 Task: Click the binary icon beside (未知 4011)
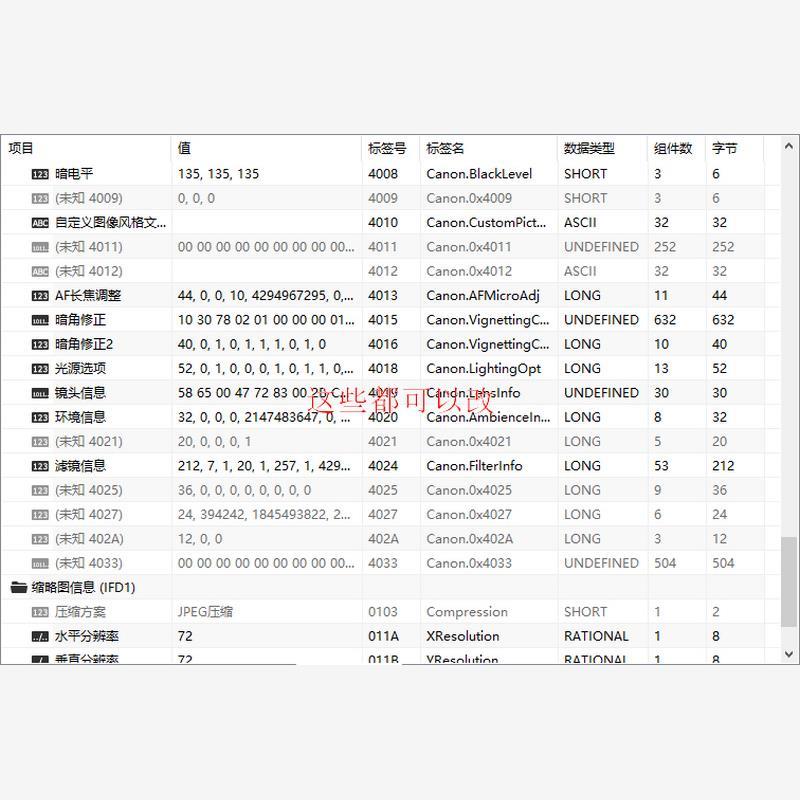[x=40, y=247]
